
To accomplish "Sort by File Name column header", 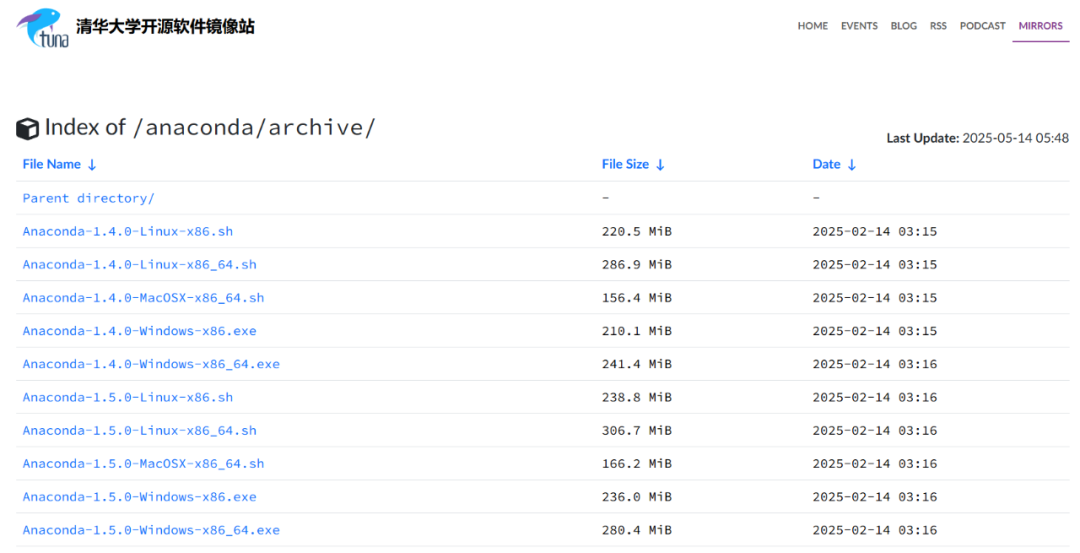I will [x=59, y=164].
